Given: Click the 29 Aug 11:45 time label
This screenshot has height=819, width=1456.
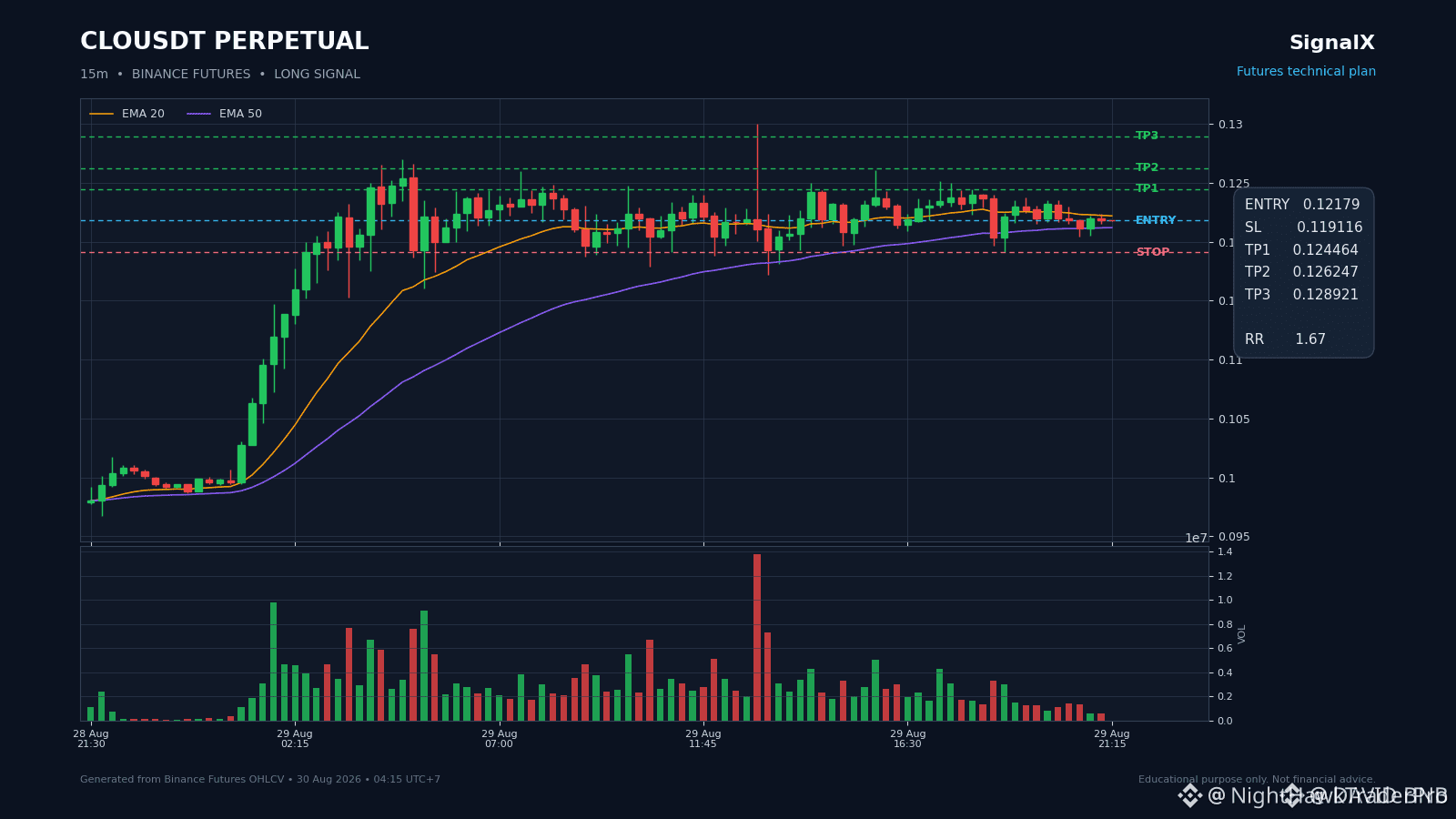Looking at the screenshot, I should pyautogui.click(x=703, y=739).
